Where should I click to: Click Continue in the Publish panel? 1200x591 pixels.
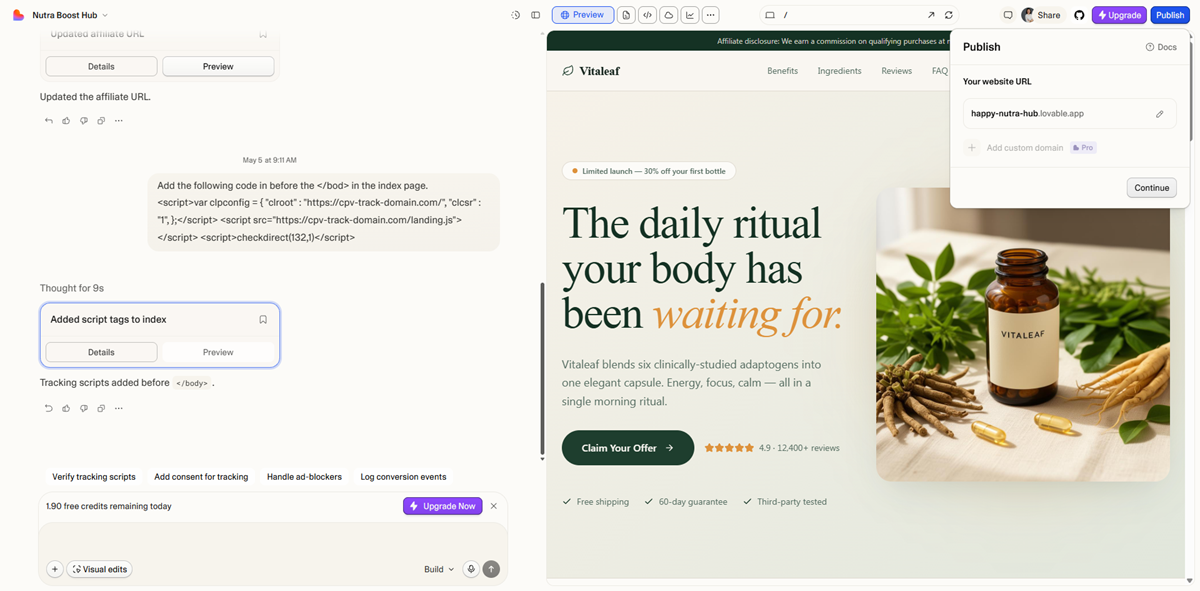1152,187
